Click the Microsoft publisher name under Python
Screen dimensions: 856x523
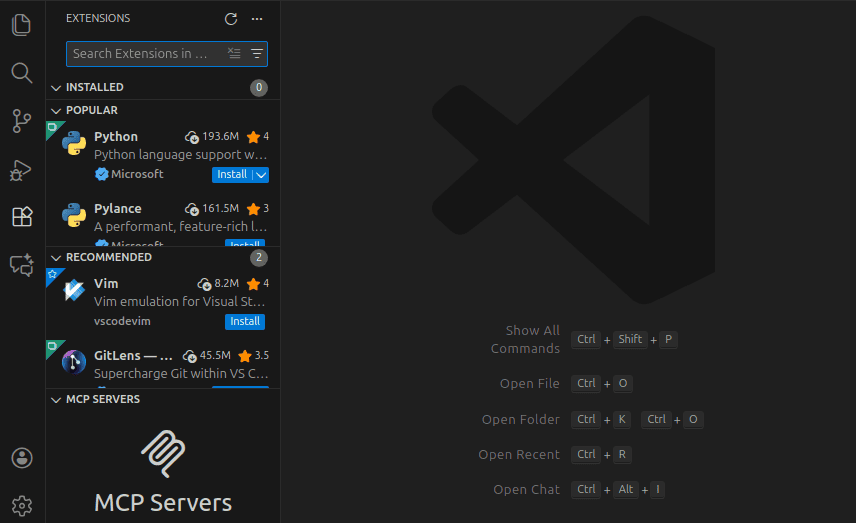137,174
